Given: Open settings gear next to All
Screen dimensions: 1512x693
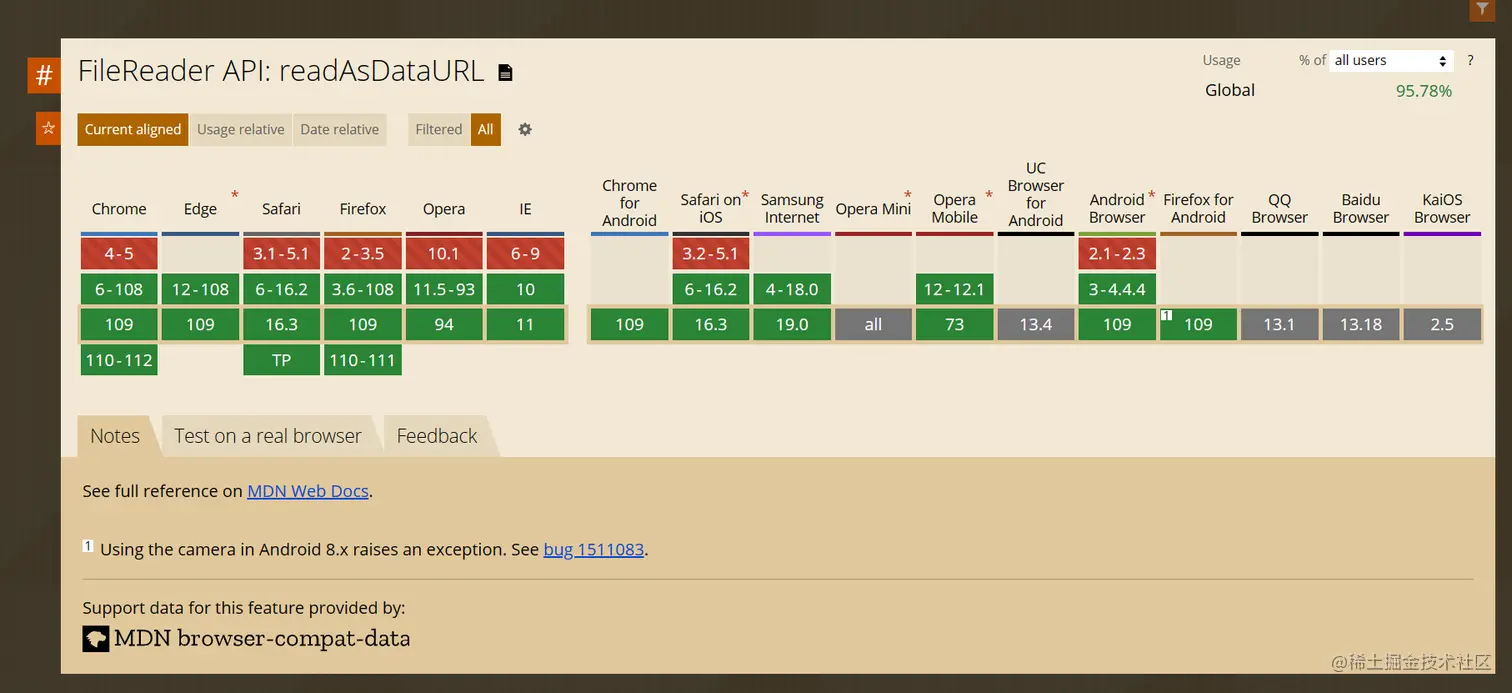Looking at the screenshot, I should coord(525,129).
